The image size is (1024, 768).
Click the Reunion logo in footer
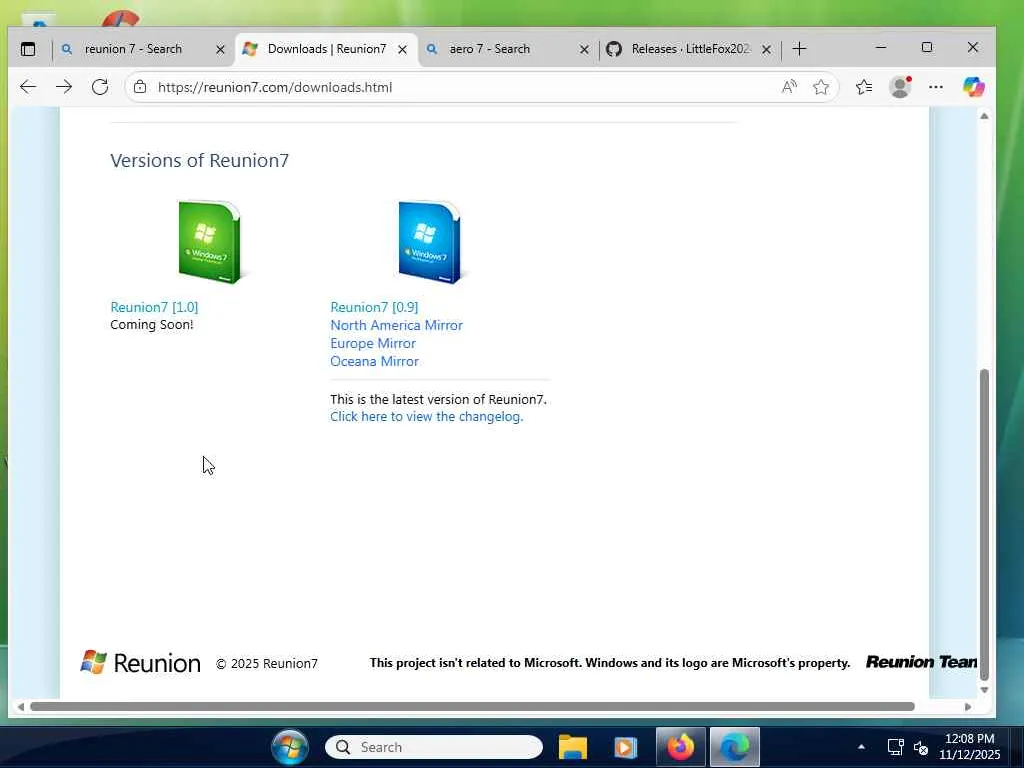coord(140,663)
